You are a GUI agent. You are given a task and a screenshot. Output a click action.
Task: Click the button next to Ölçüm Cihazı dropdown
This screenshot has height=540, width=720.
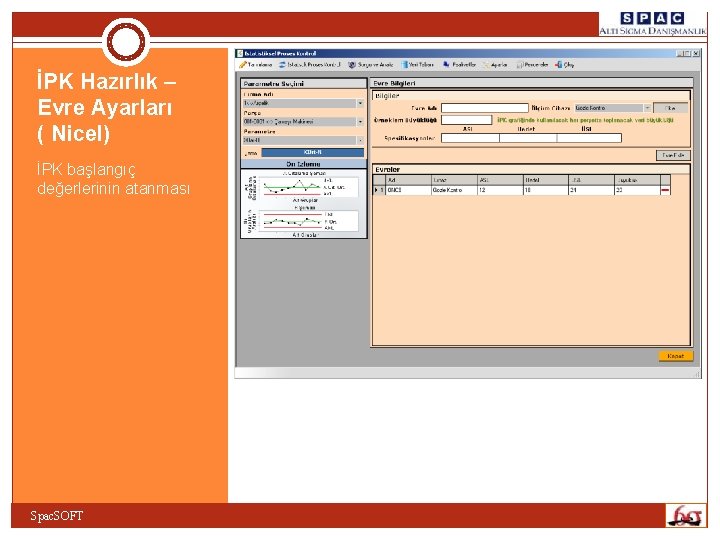point(670,108)
